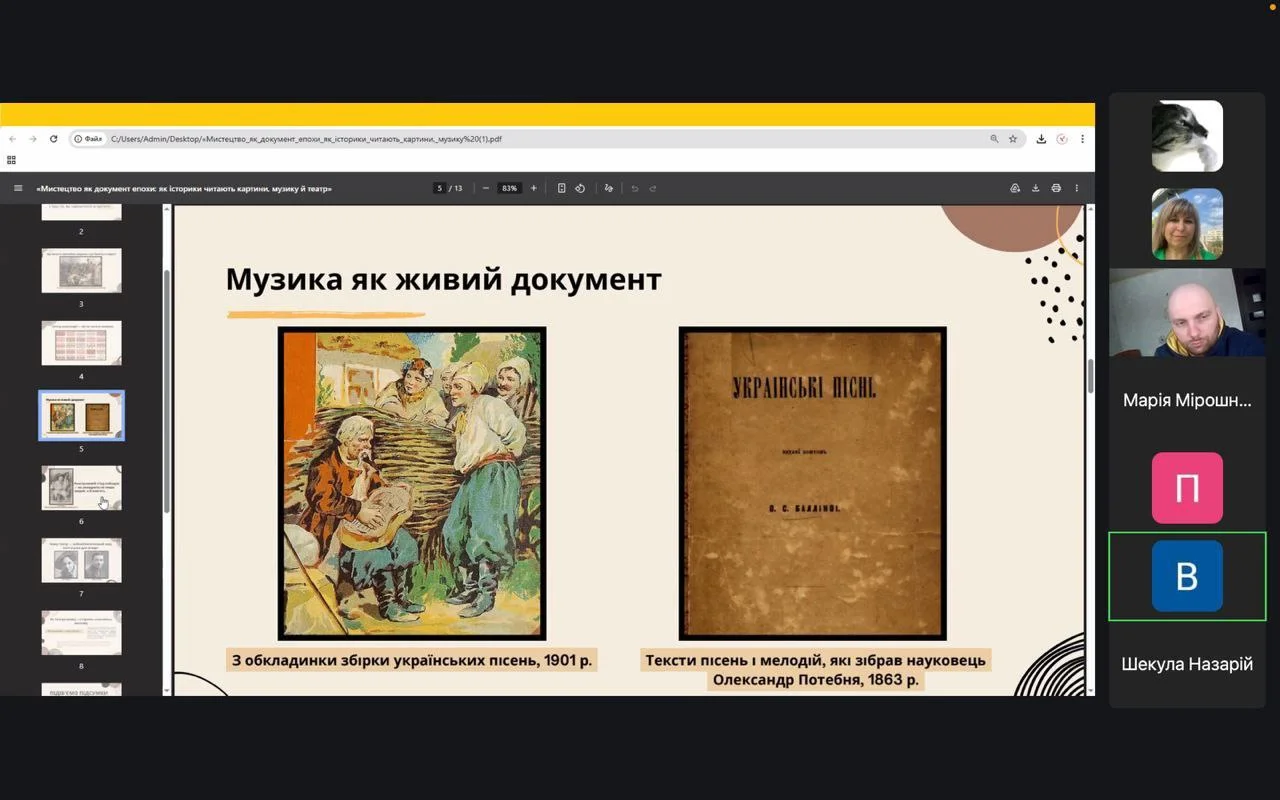Open the PDF viewer more actions menu

(x=1077, y=188)
